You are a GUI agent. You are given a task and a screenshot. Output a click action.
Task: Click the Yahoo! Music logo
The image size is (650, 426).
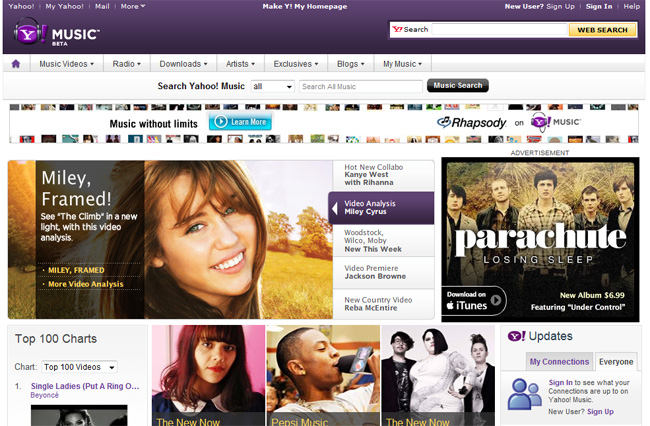(56, 33)
